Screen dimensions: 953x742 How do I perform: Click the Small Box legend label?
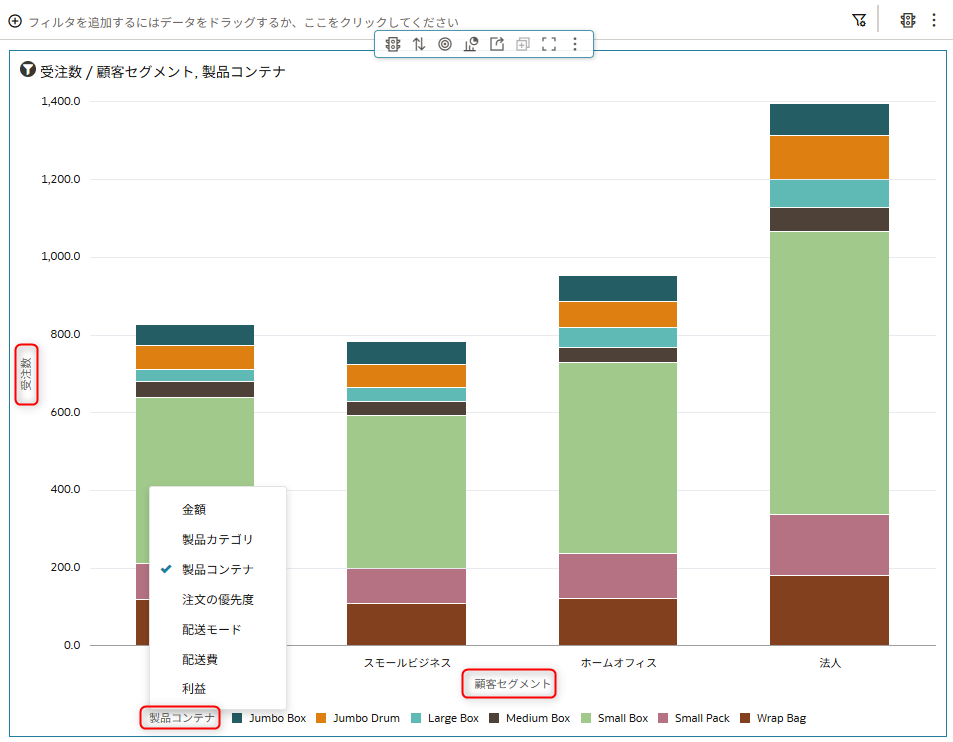pyautogui.click(x=623, y=718)
